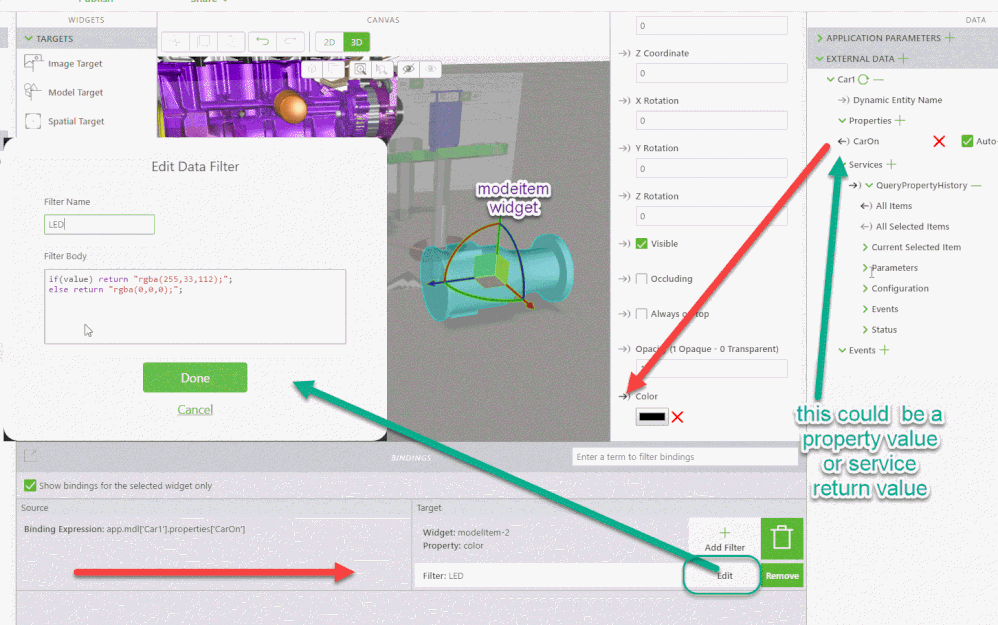Click the Image Target widget icon
The height and width of the screenshot is (625, 998).
[x=33, y=63]
